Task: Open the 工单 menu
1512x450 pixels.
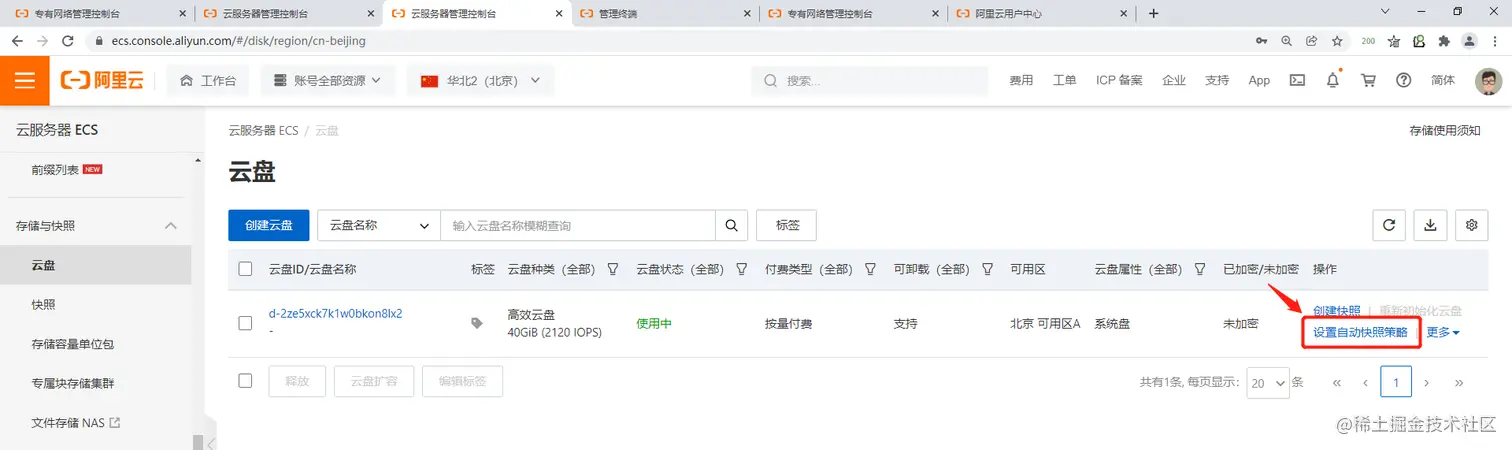Action: [x=1064, y=81]
